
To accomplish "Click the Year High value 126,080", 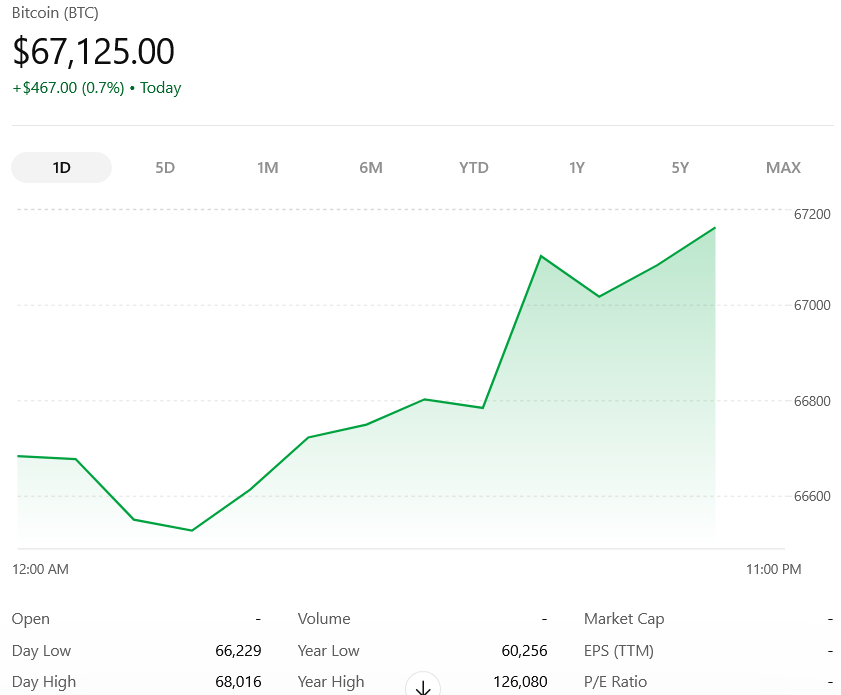I will point(520,682).
